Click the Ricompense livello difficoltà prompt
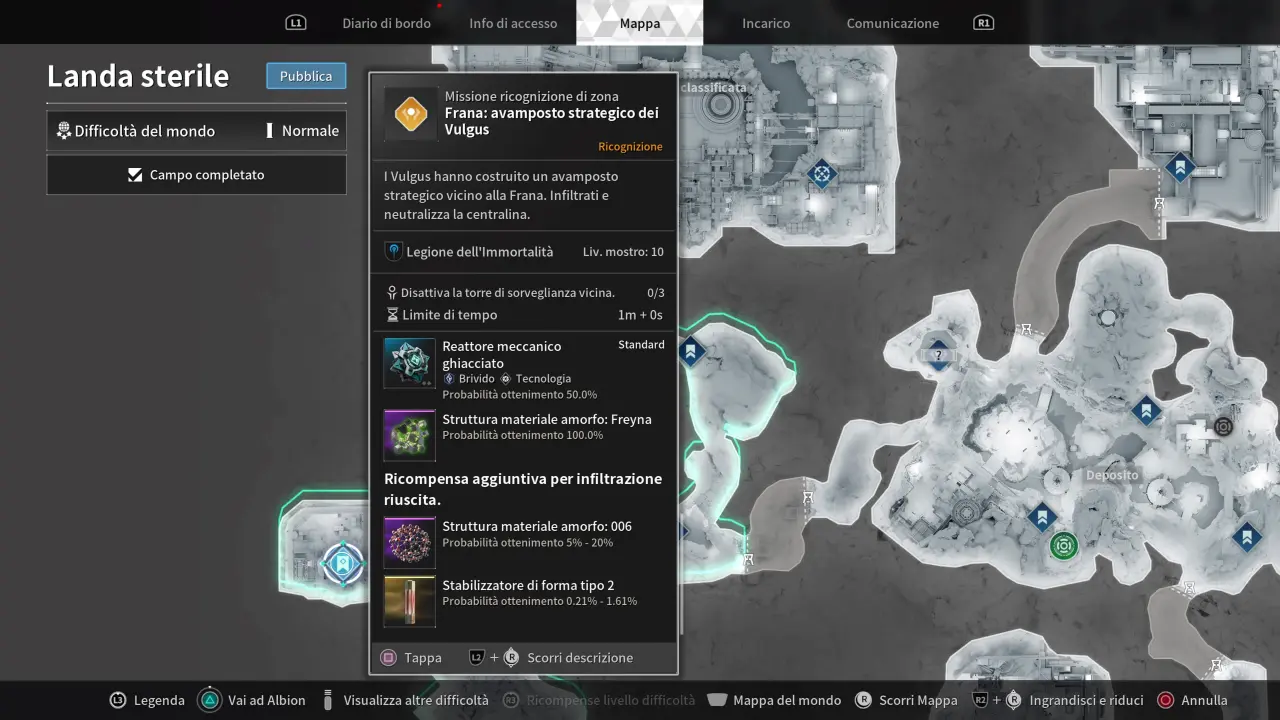The height and width of the screenshot is (720, 1280). click(x=598, y=700)
